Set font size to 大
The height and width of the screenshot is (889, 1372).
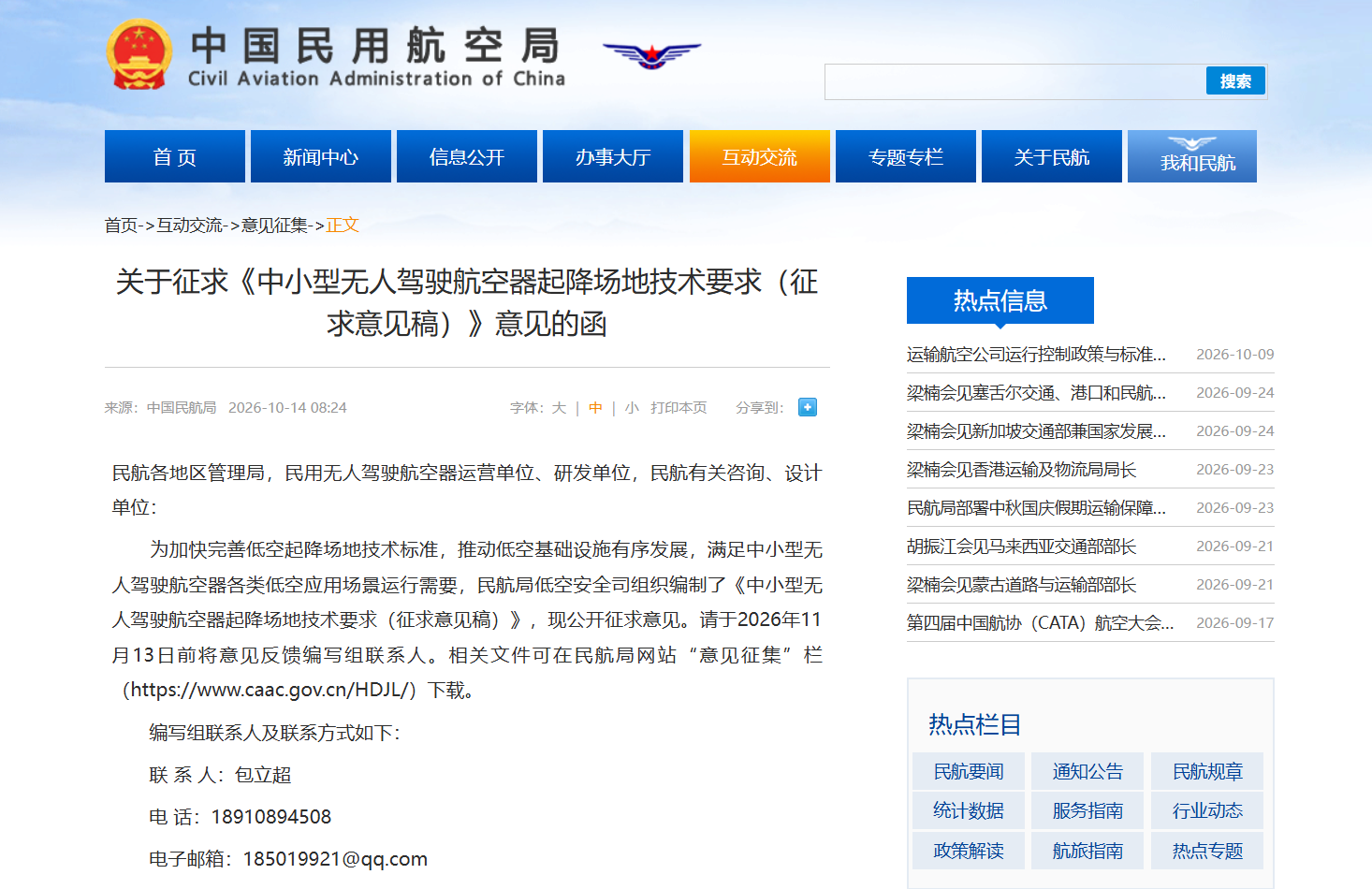559,408
